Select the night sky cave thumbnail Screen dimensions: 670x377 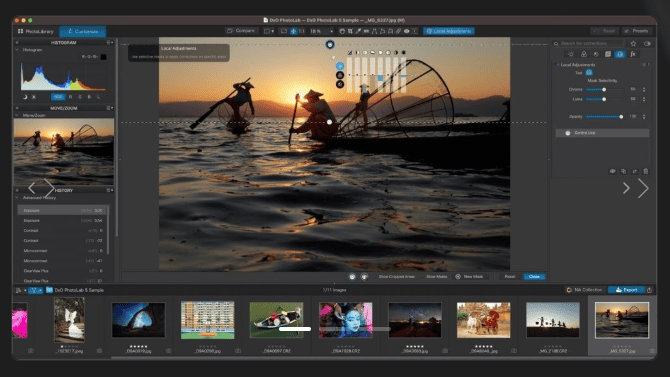point(138,320)
